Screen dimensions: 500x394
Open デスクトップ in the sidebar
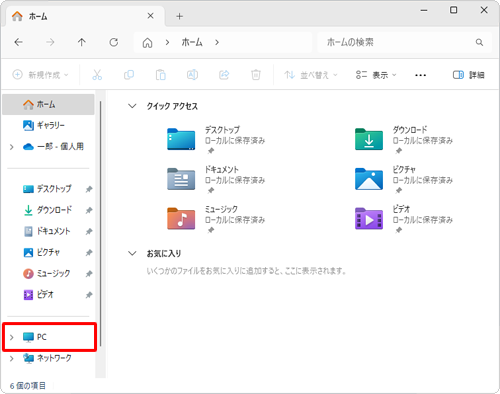click(x=47, y=189)
